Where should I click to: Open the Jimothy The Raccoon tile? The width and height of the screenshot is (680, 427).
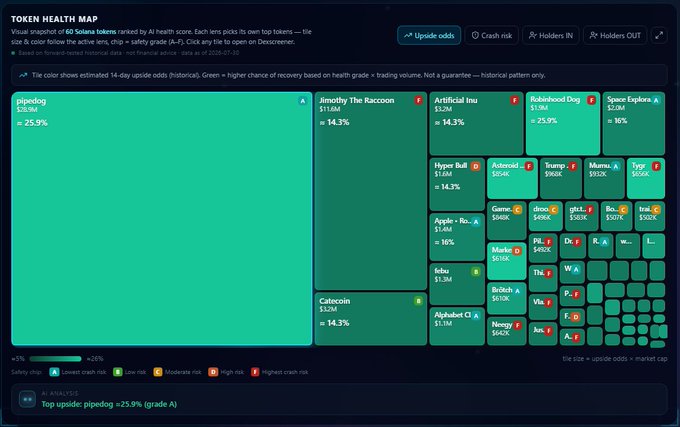click(x=371, y=191)
